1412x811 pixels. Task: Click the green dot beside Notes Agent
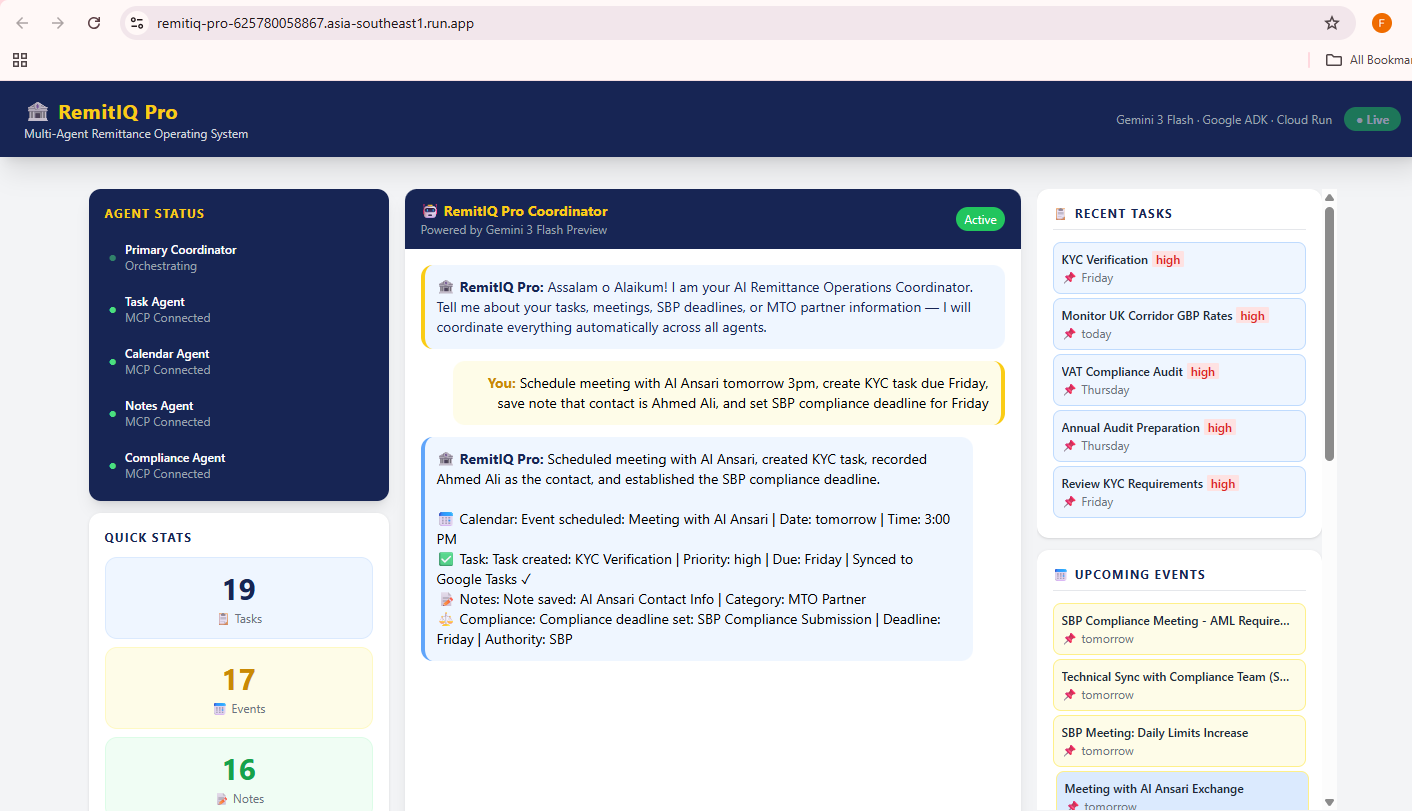(x=113, y=414)
